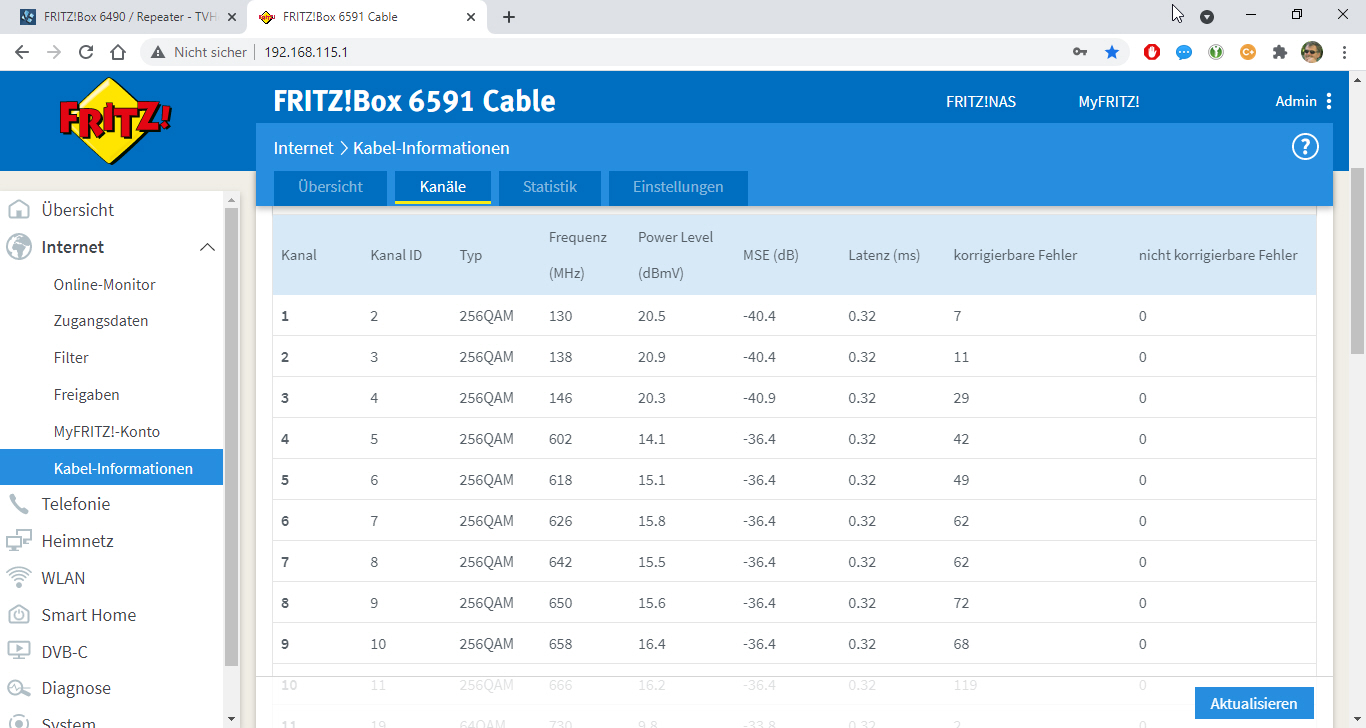
Task: Click the browser home icon
Action: click(x=118, y=52)
